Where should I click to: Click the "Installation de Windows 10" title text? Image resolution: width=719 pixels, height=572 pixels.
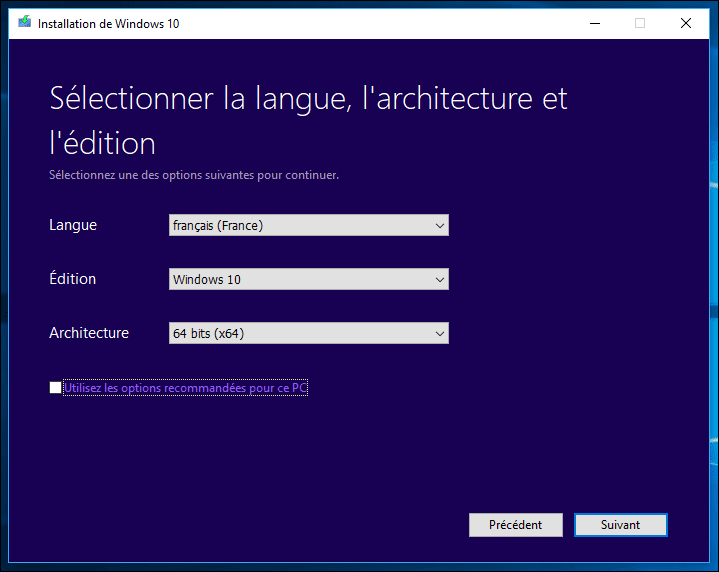[x=108, y=24]
